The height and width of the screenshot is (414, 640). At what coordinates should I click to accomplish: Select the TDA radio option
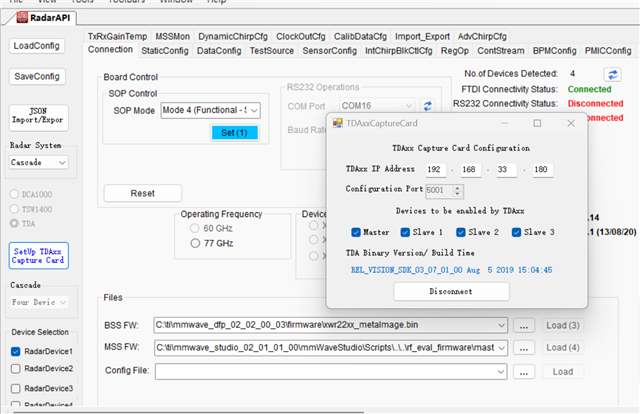14,223
